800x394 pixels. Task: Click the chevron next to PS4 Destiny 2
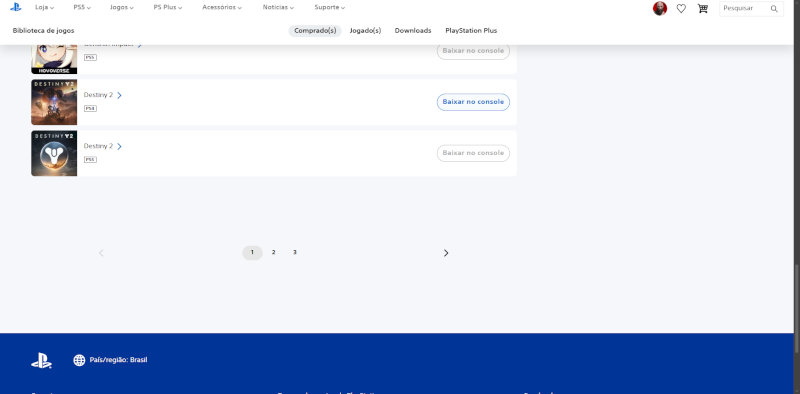point(119,95)
